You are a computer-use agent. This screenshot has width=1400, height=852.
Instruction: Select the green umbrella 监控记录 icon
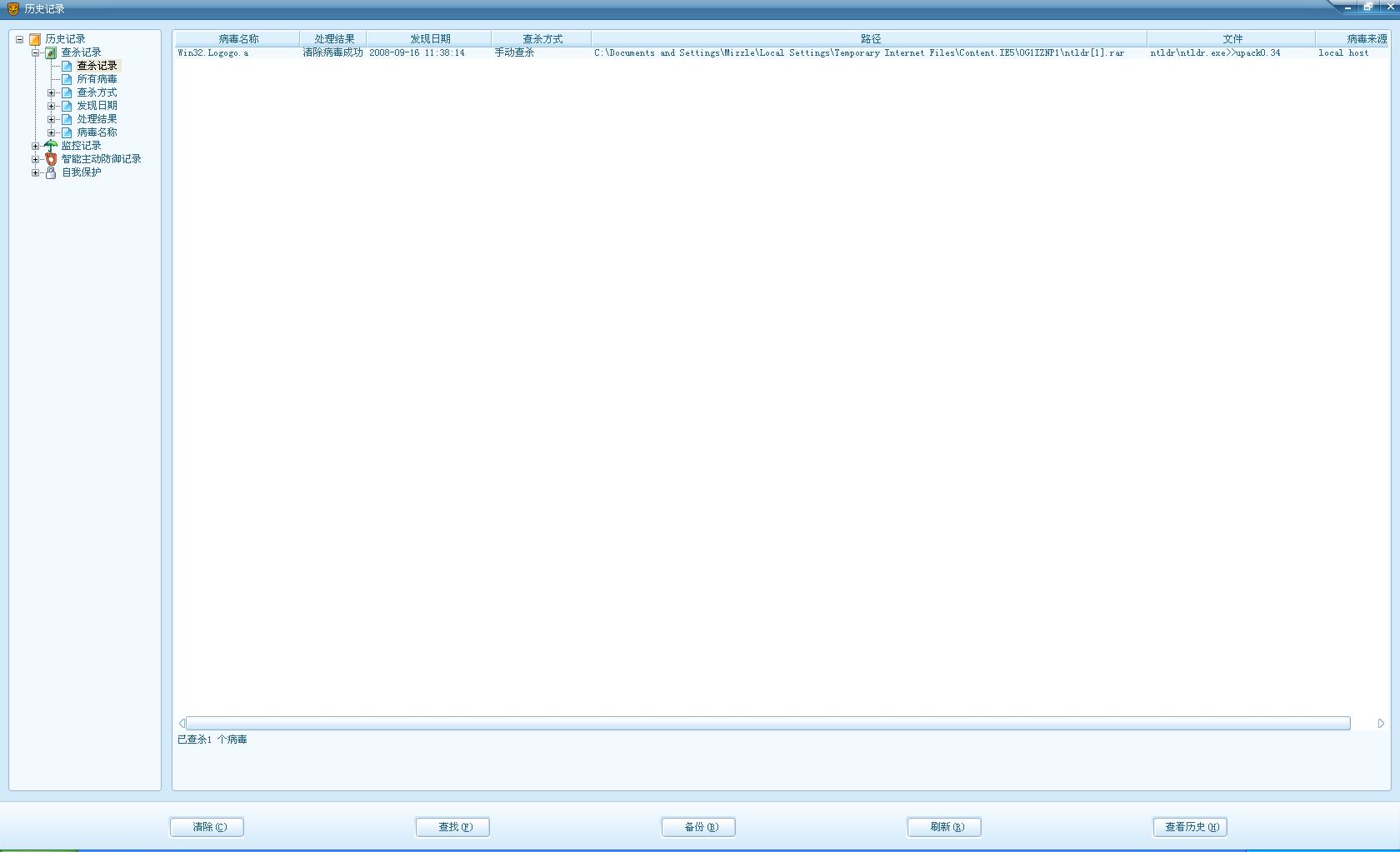click(x=51, y=146)
